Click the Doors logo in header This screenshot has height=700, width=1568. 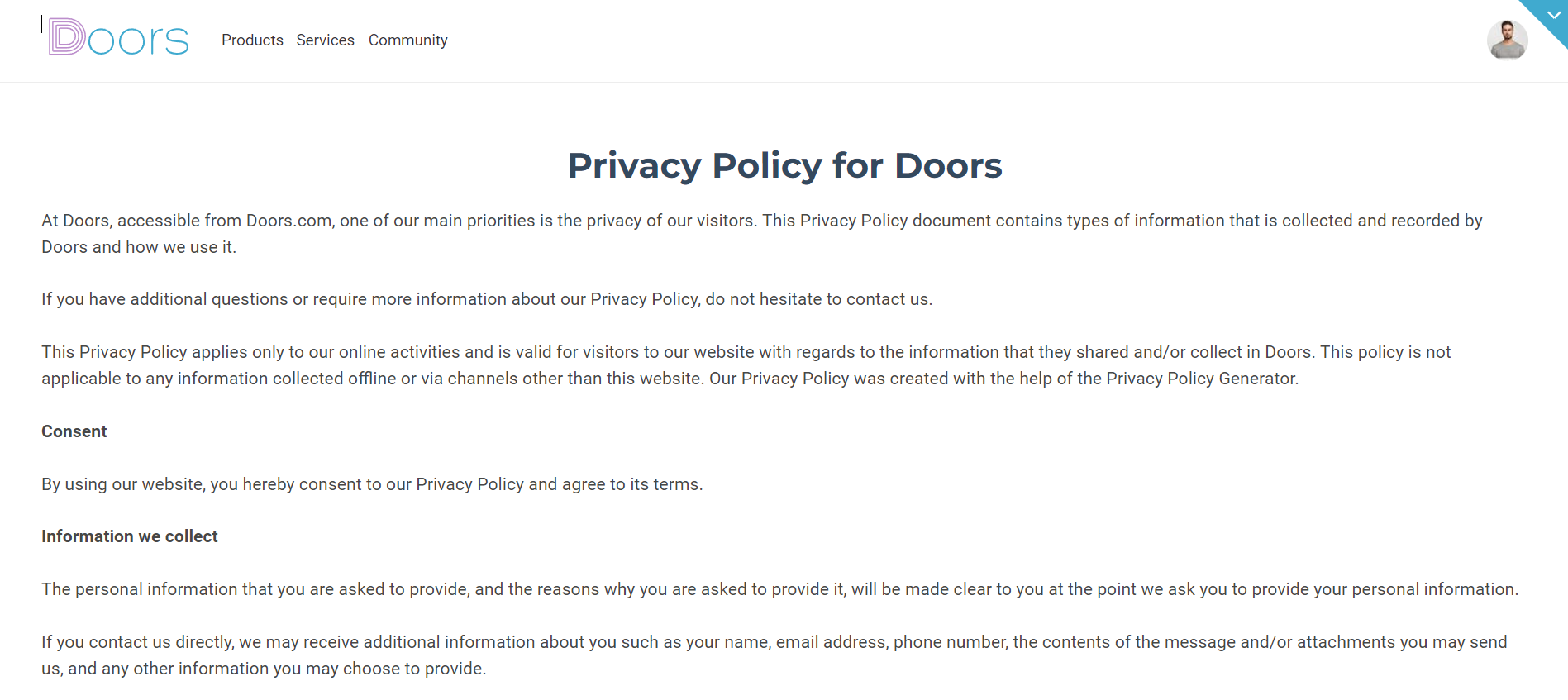click(119, 38)
